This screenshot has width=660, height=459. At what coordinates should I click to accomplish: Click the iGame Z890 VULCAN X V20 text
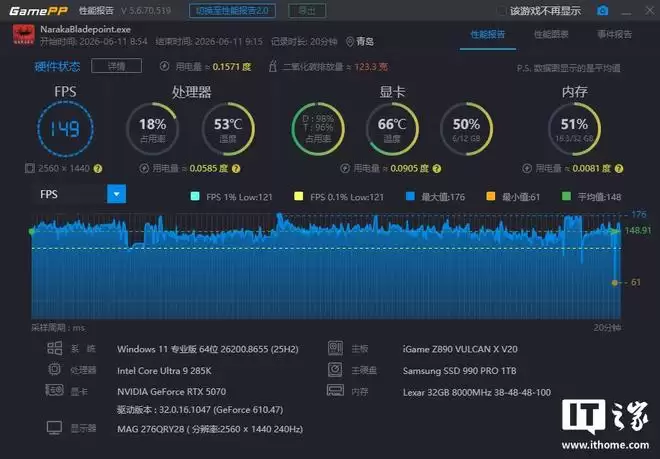[x=460, y=349]
